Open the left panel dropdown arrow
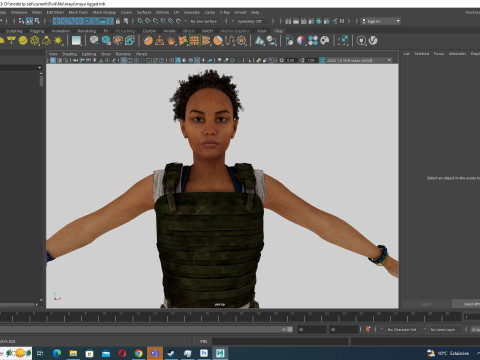Image resolution: width=480 pixels, height=360 pixels. coord(40,68)
